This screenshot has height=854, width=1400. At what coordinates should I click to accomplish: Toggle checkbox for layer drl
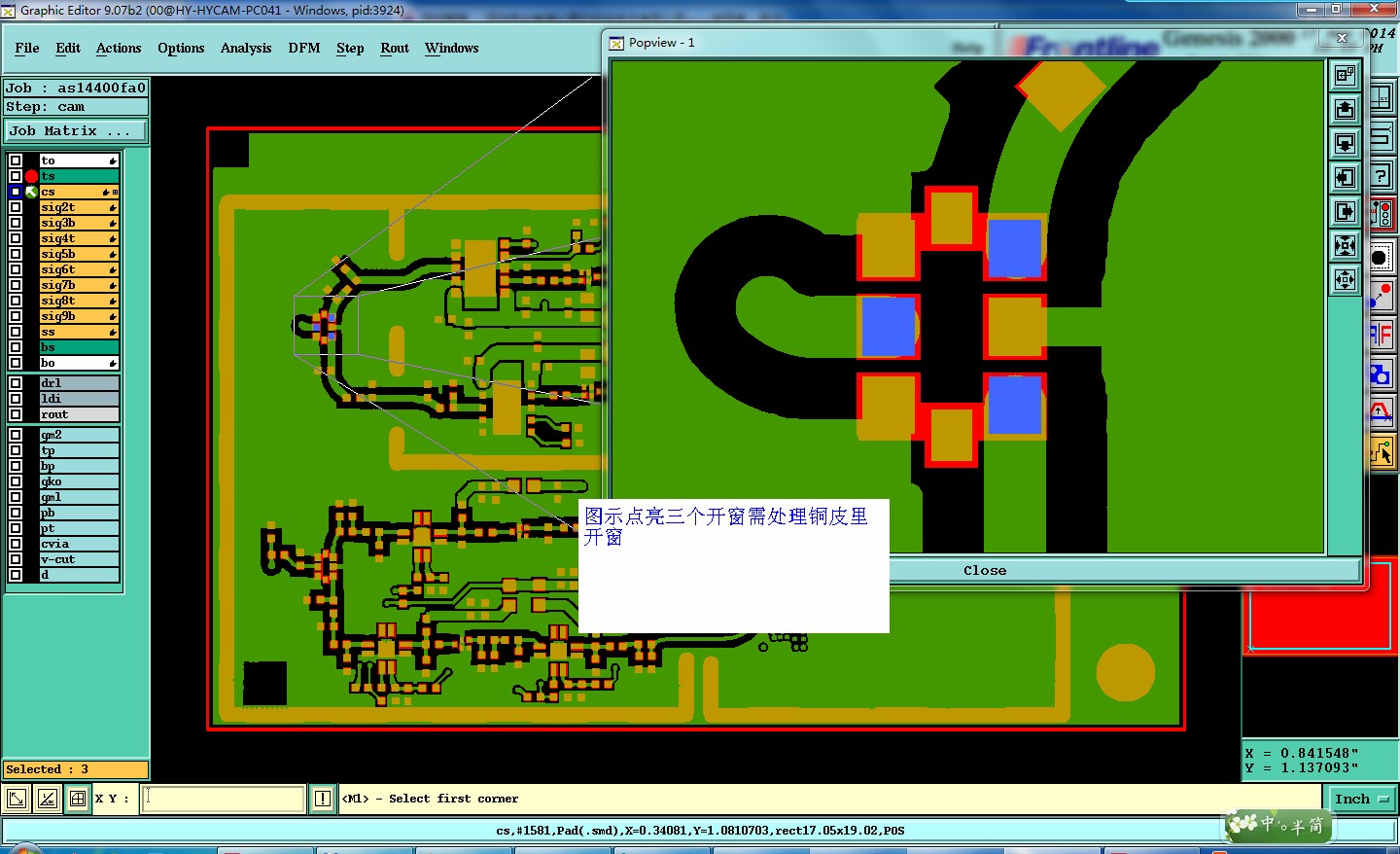[x=16, y=383]
